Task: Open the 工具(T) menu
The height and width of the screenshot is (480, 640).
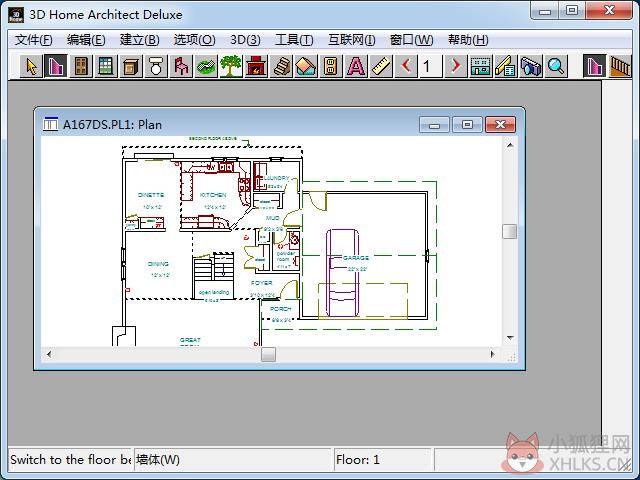Action: tap(294, 40)
